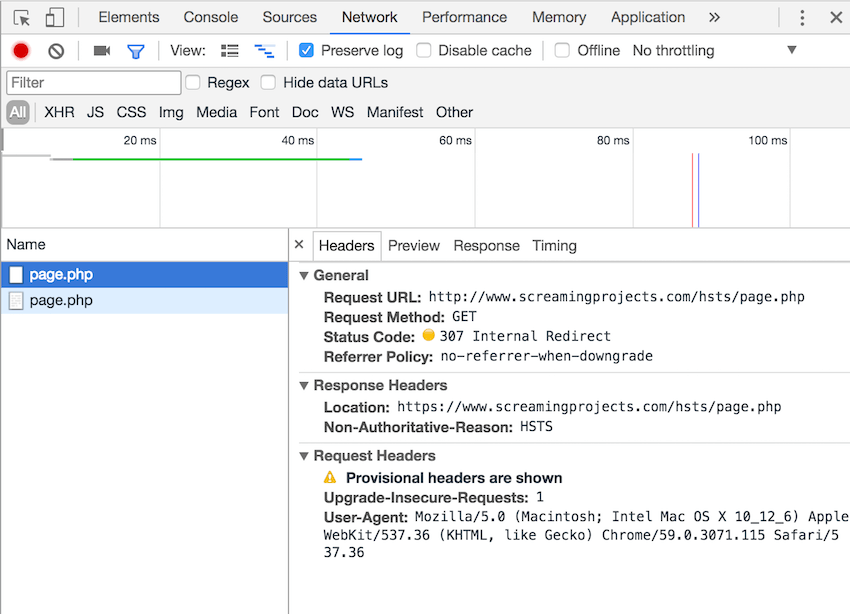Collapse the Request Headers section
850x614 pixels.
tap(304, 456)
